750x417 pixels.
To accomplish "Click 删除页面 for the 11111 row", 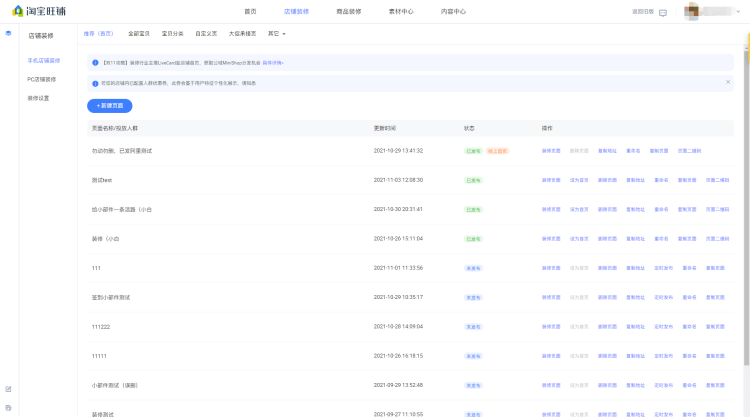I will click(607, 356).
